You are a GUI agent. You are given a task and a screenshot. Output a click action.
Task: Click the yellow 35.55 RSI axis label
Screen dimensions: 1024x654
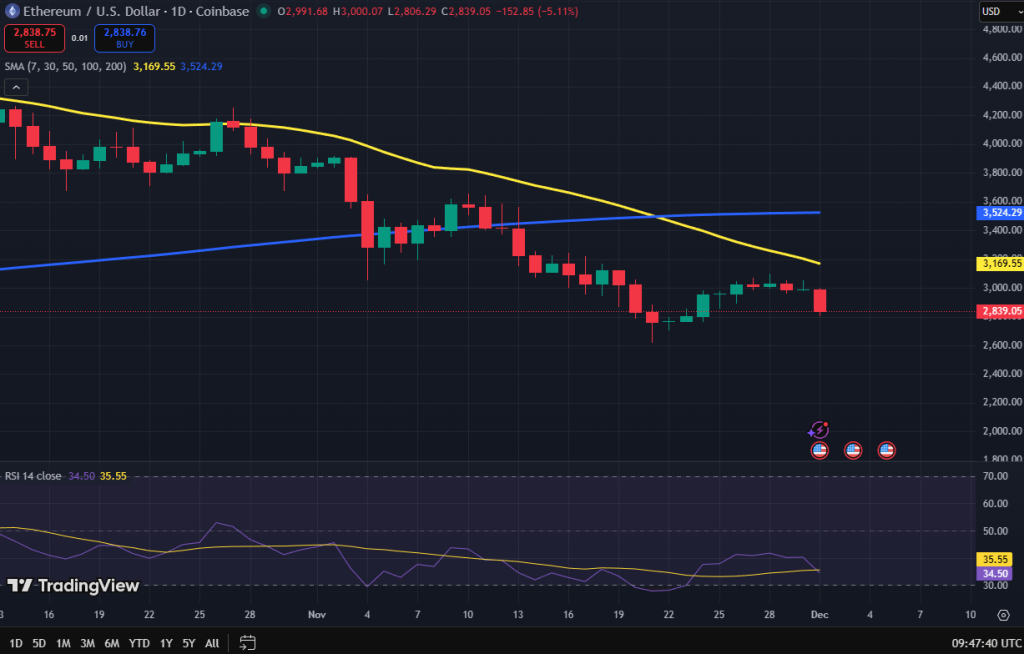(995, 559)
